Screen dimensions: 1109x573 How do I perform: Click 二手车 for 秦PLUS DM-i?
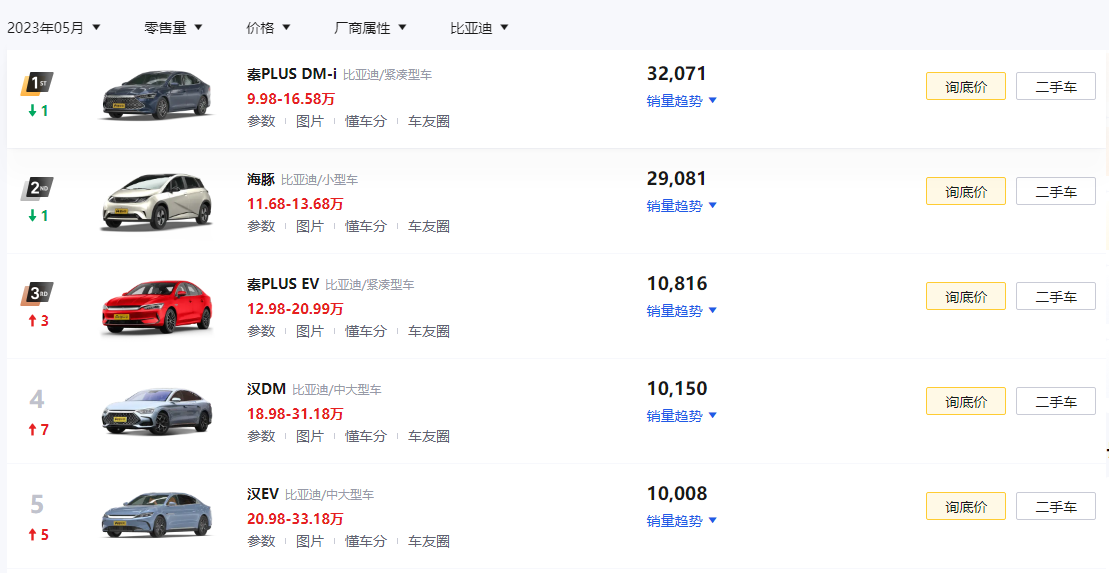point(1056,86)
